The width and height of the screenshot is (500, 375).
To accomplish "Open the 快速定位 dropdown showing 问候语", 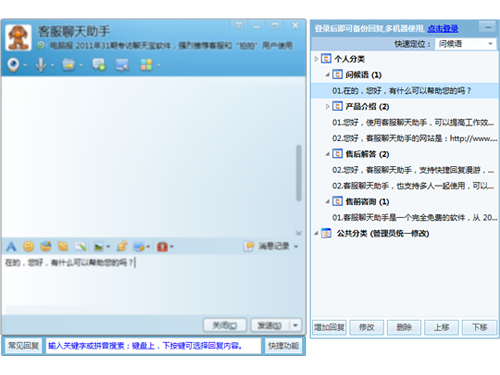I will [466, 44].
